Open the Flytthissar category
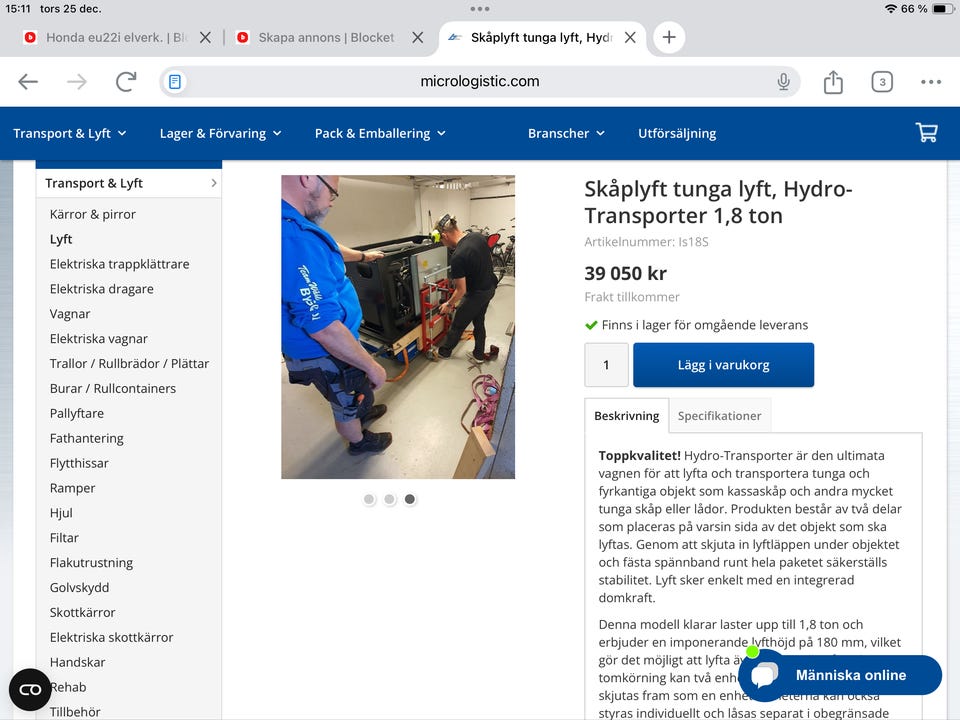Viewport: 960px width, 720px height. pos(79,463)
